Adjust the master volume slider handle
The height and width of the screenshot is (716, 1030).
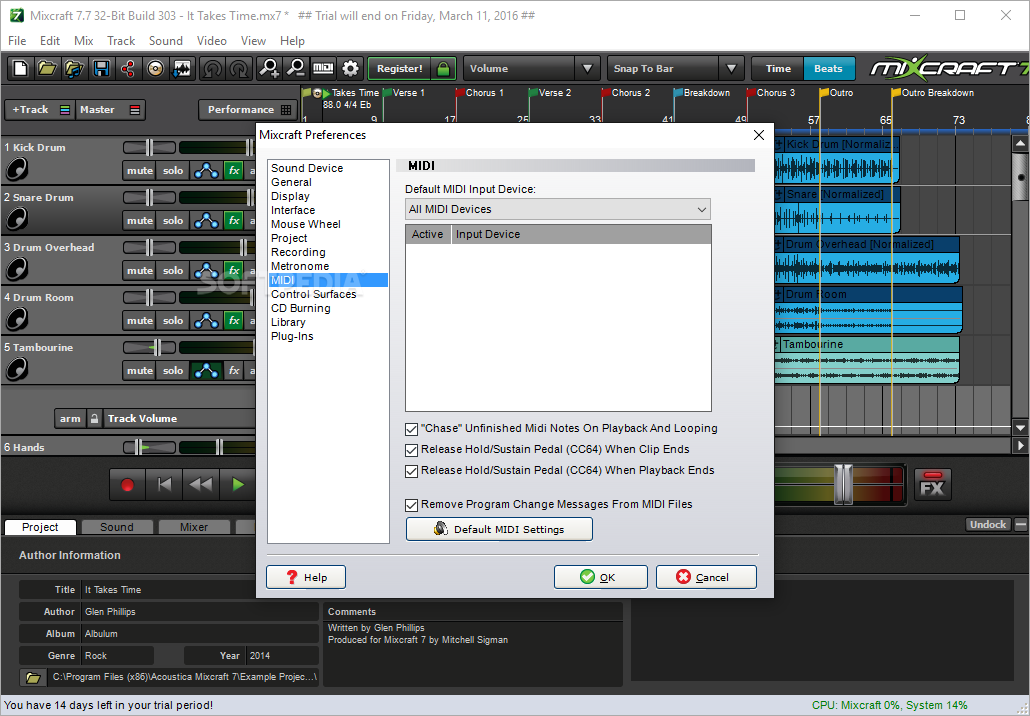tap(843, 484)
